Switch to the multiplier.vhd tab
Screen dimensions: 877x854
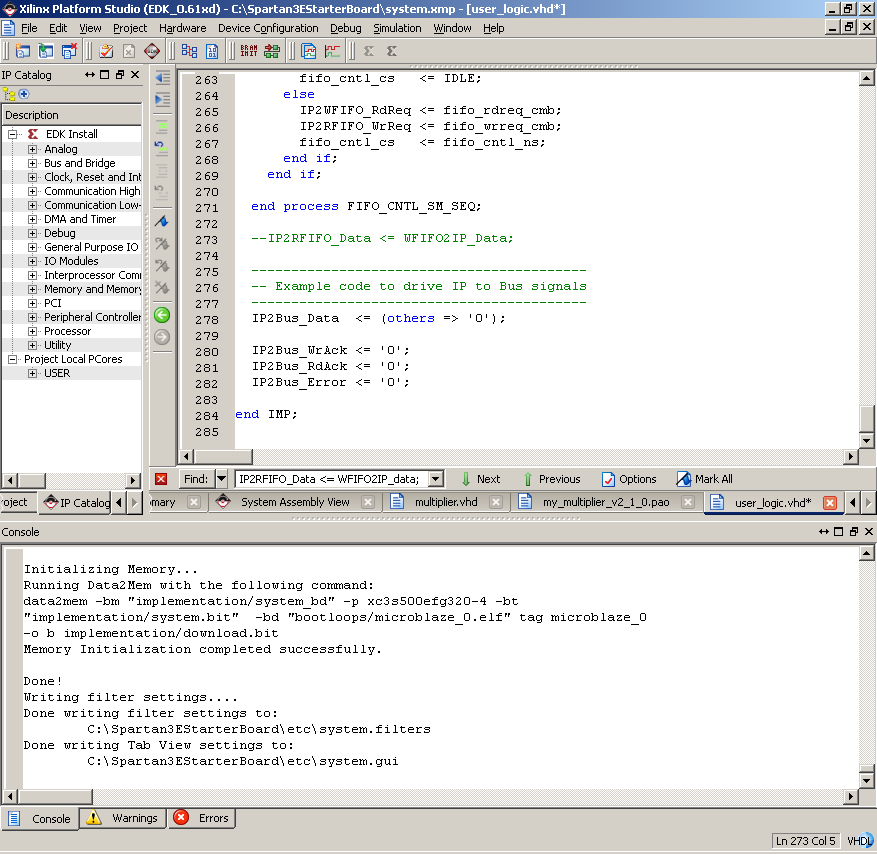pyautogui.click(x=446, y=502)
